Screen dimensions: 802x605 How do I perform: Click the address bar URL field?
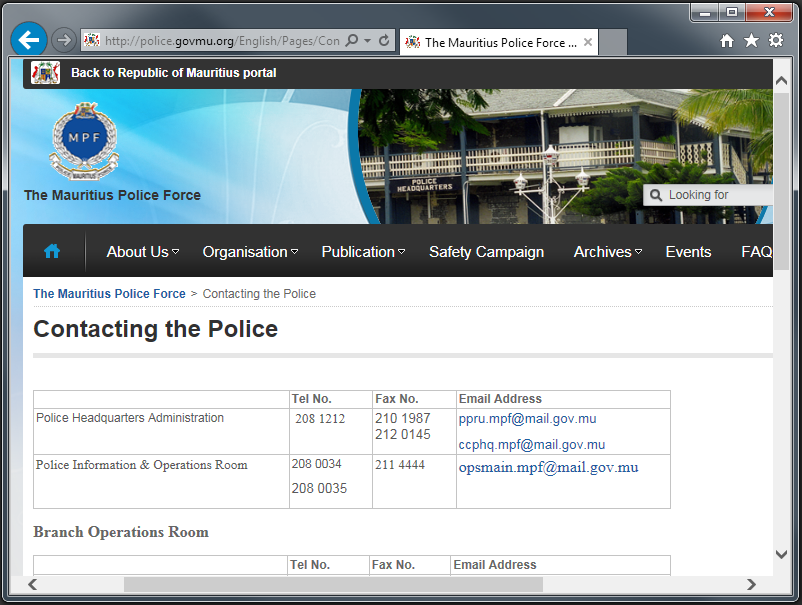coord(222,40)
